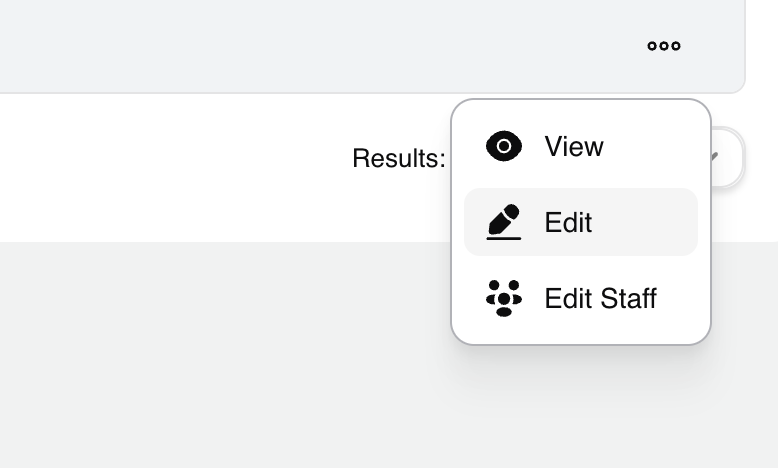Click the "View" text label

574,146
